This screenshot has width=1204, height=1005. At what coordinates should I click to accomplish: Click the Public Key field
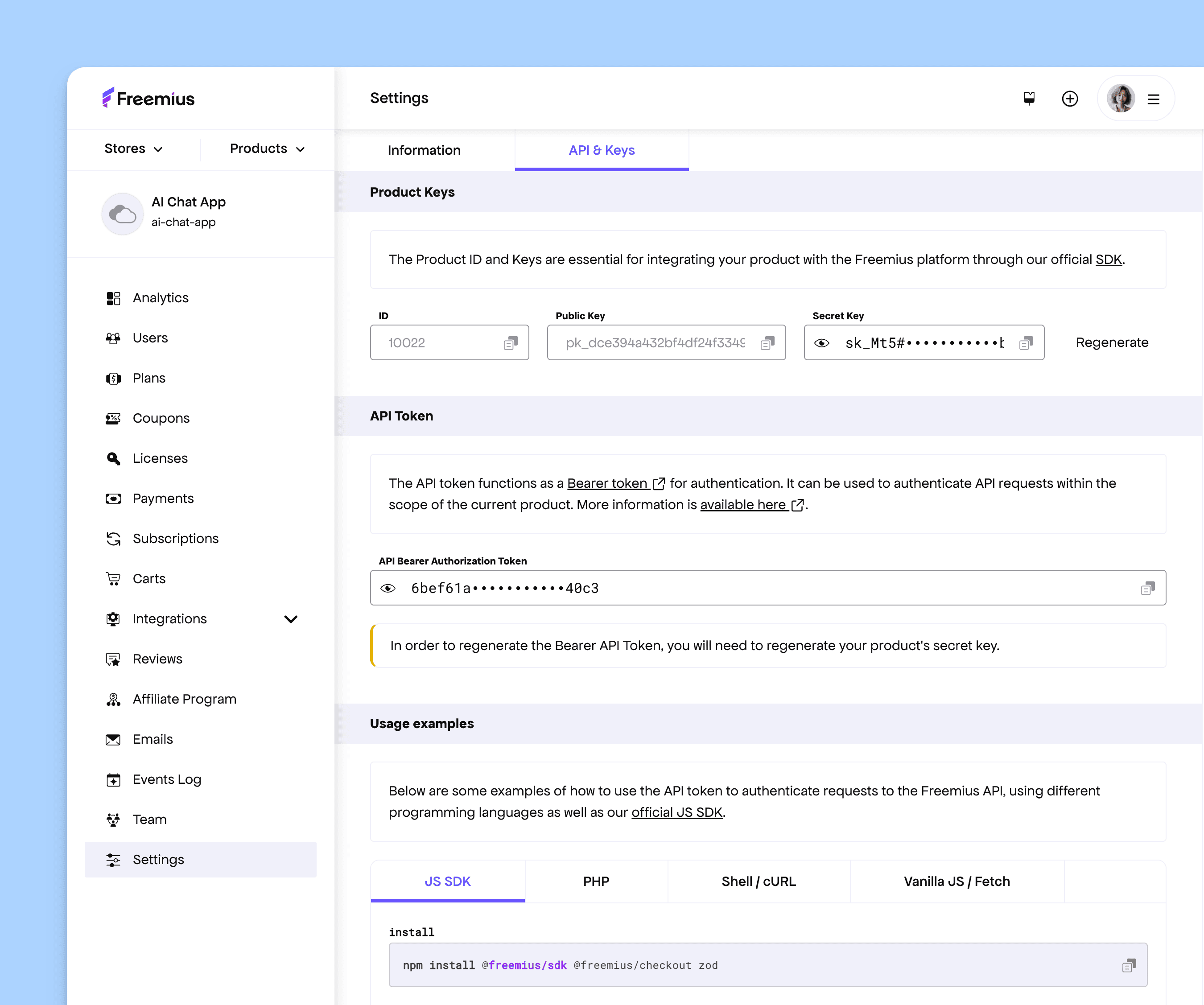tap(666, 343)
